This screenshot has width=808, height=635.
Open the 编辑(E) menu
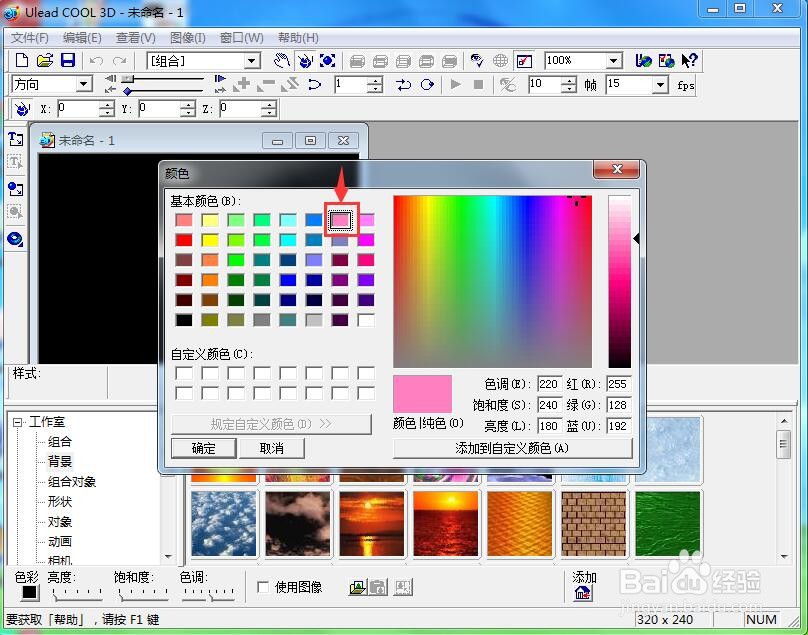point(82,38)
